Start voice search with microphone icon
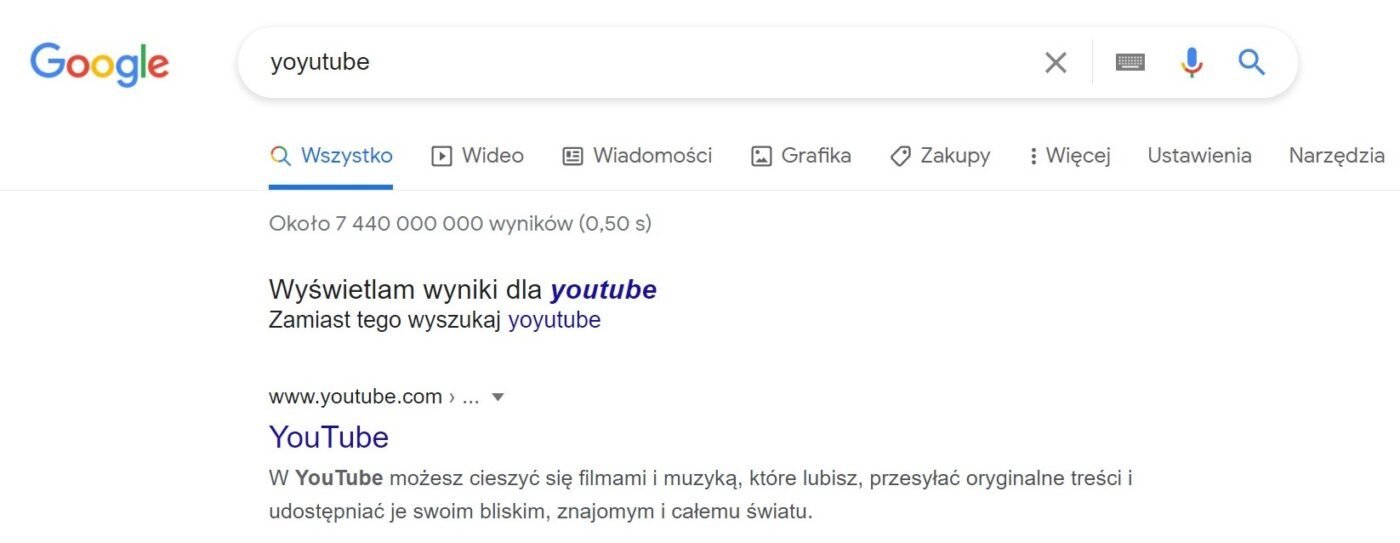 [1191, 63]
